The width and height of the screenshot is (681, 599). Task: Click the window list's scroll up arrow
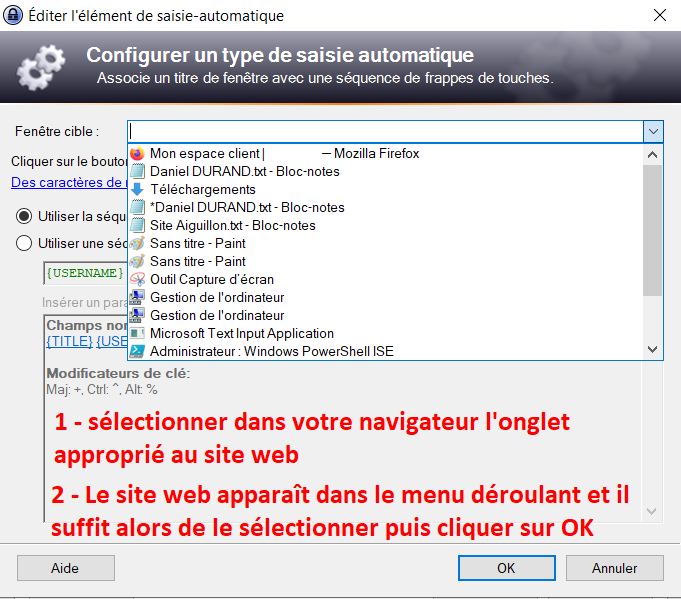tap(653, 155)
